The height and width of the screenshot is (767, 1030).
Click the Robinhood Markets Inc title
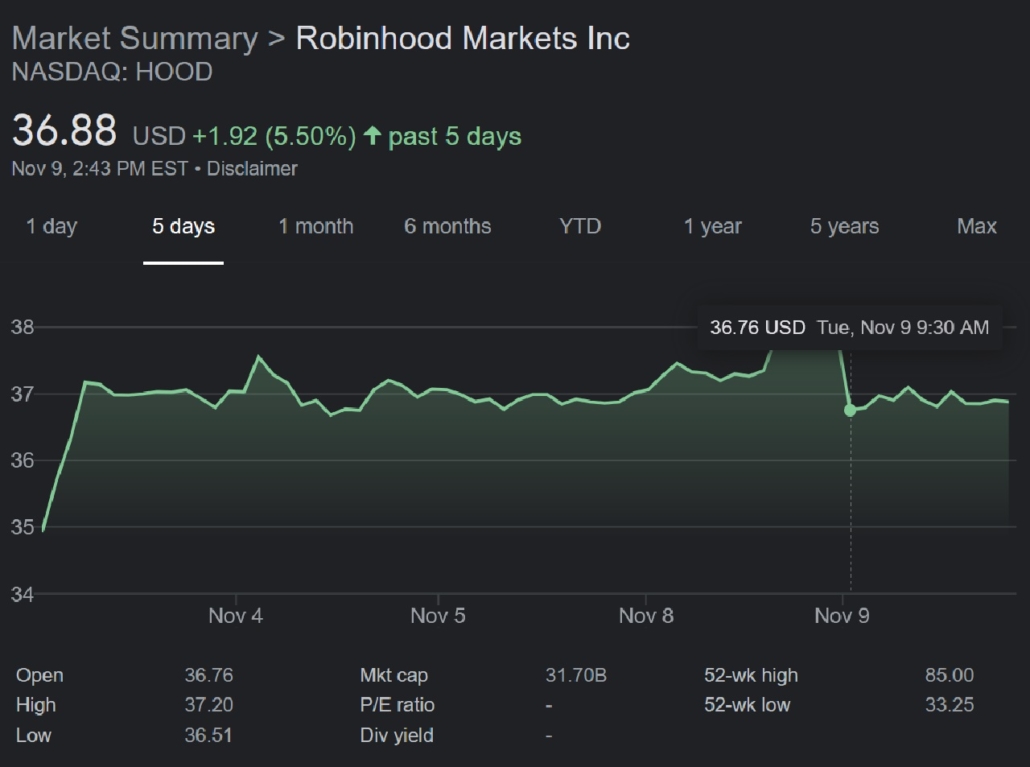[462, 38]
